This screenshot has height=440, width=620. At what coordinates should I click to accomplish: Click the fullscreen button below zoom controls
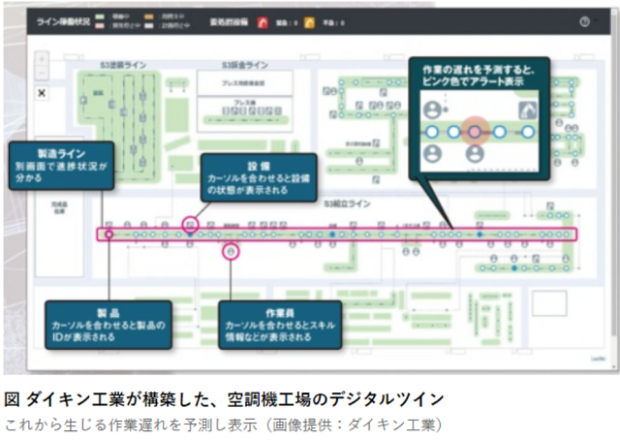(42, 93)
